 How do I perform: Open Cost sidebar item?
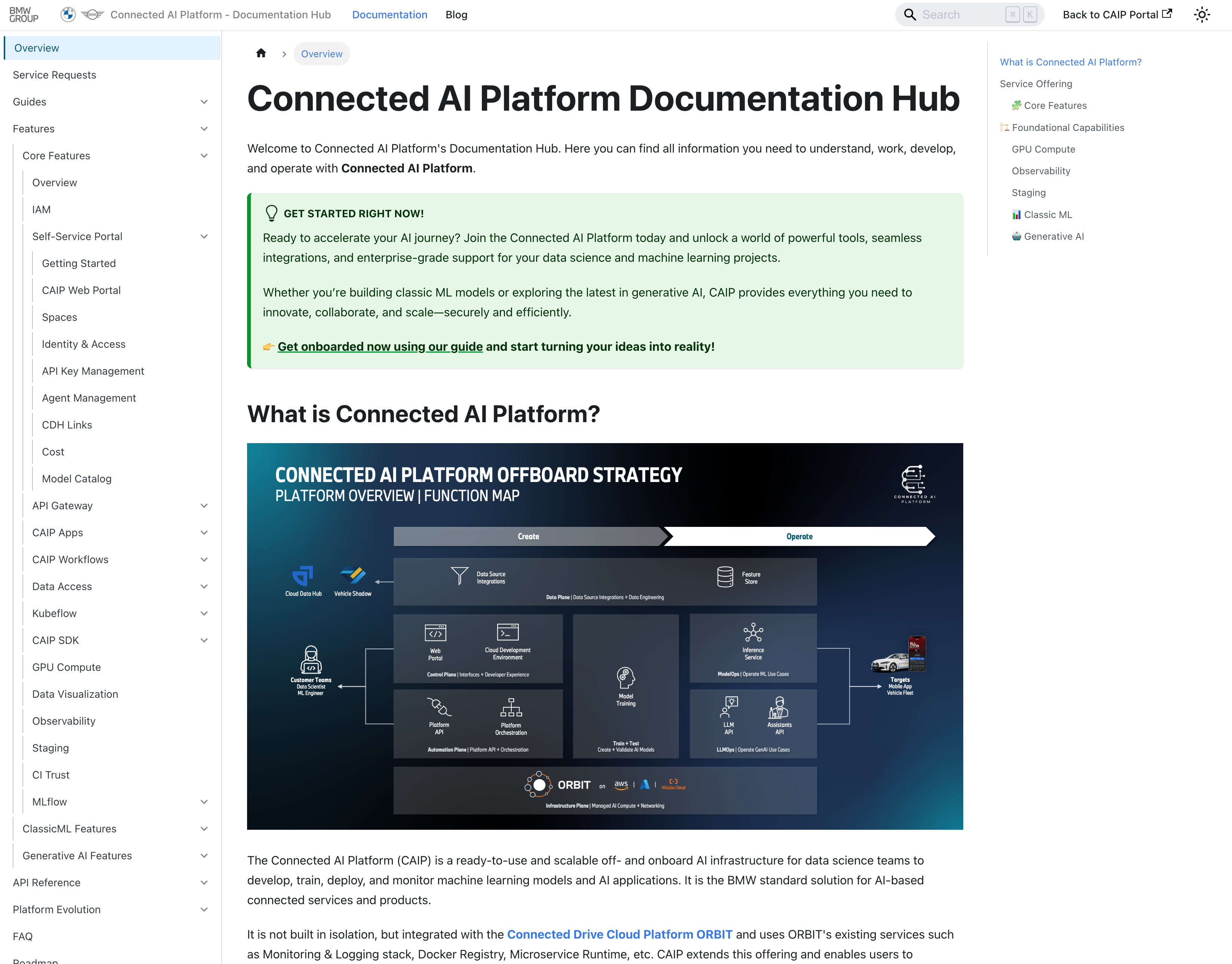pyautogui.click(x=53, y=452)
